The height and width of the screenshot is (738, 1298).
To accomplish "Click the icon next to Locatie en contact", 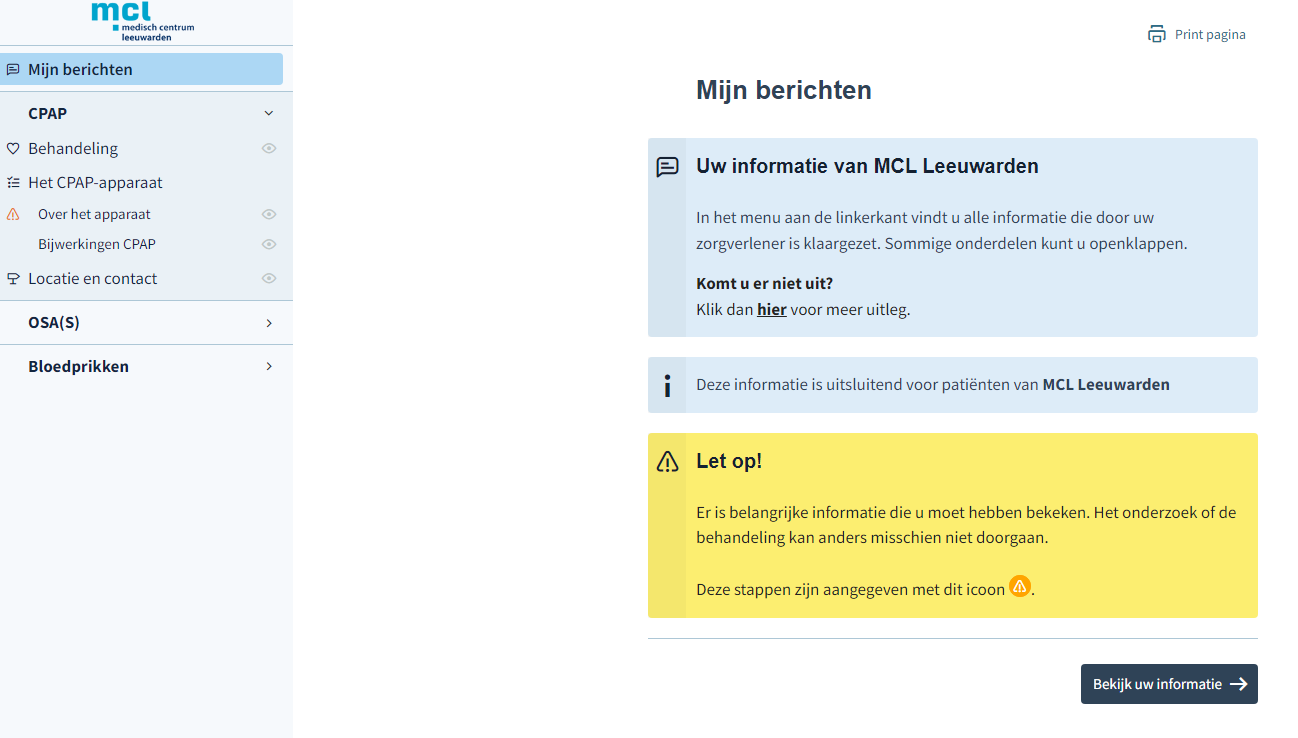I will [13, 279].
